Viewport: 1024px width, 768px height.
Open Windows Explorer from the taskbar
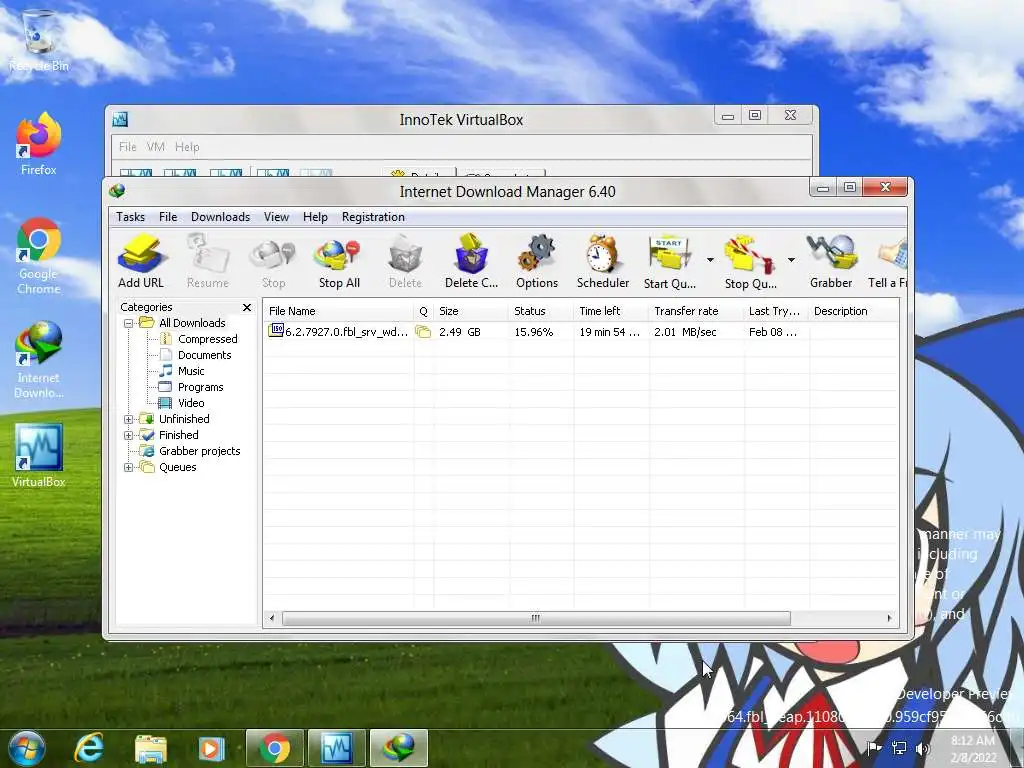pos(150,748)
